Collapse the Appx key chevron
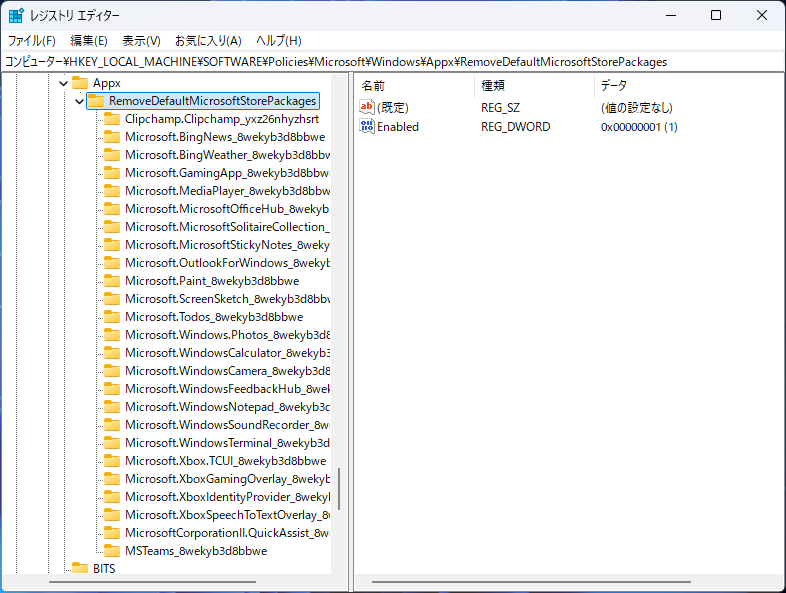This screenshot has height=593, width=786. (x=63, y=83)
